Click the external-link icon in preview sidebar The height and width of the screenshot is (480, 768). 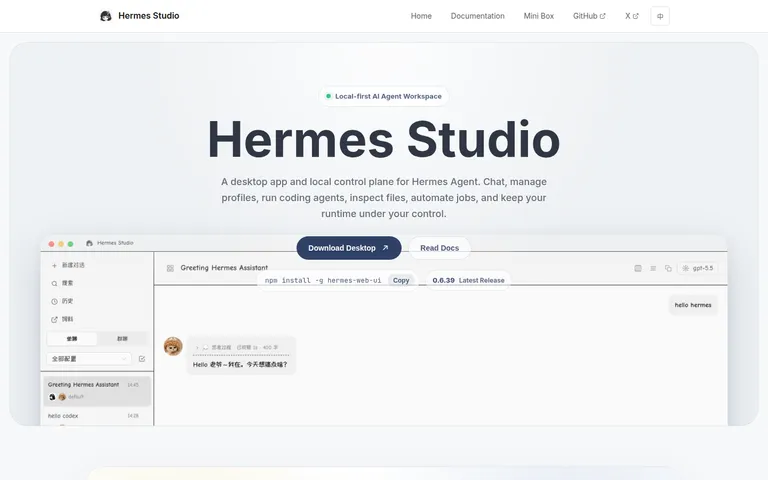pyautogui.click(x=54, y=319)
